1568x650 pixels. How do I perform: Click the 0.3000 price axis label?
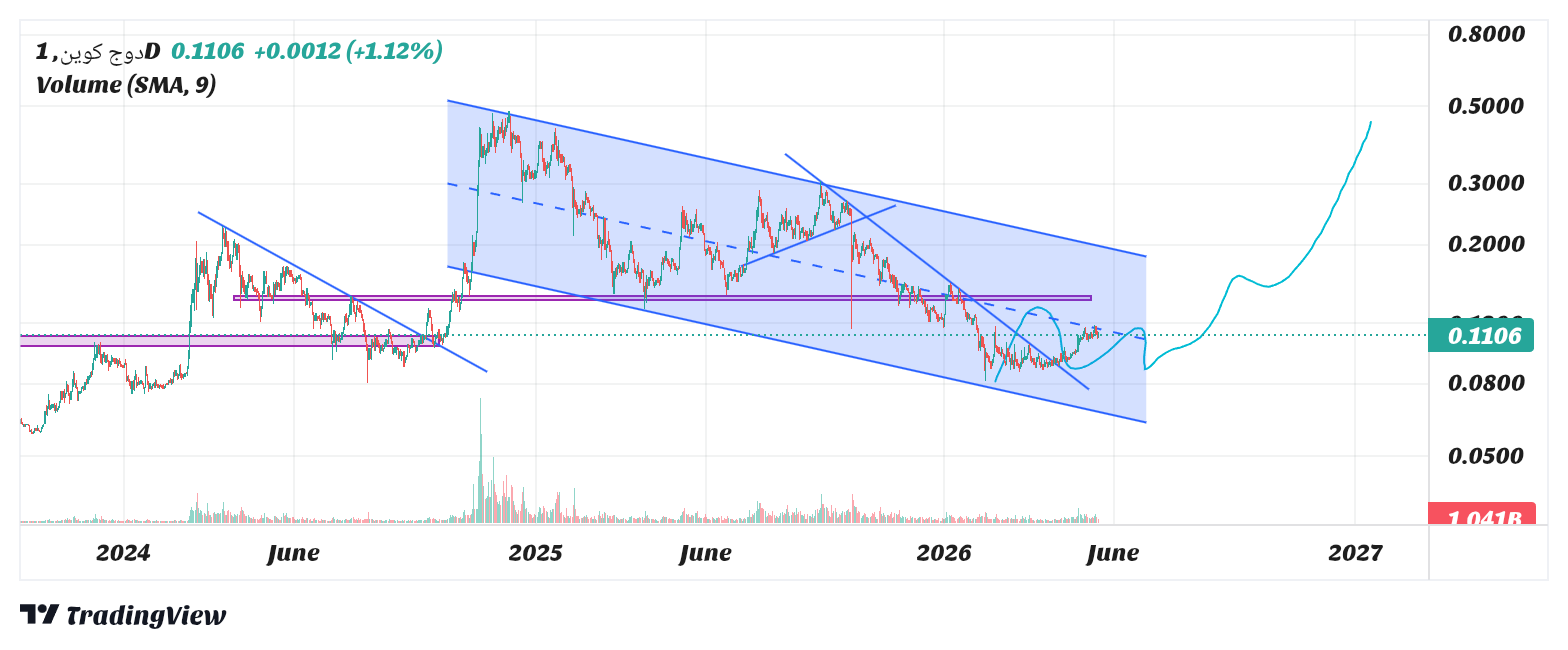1487,183
